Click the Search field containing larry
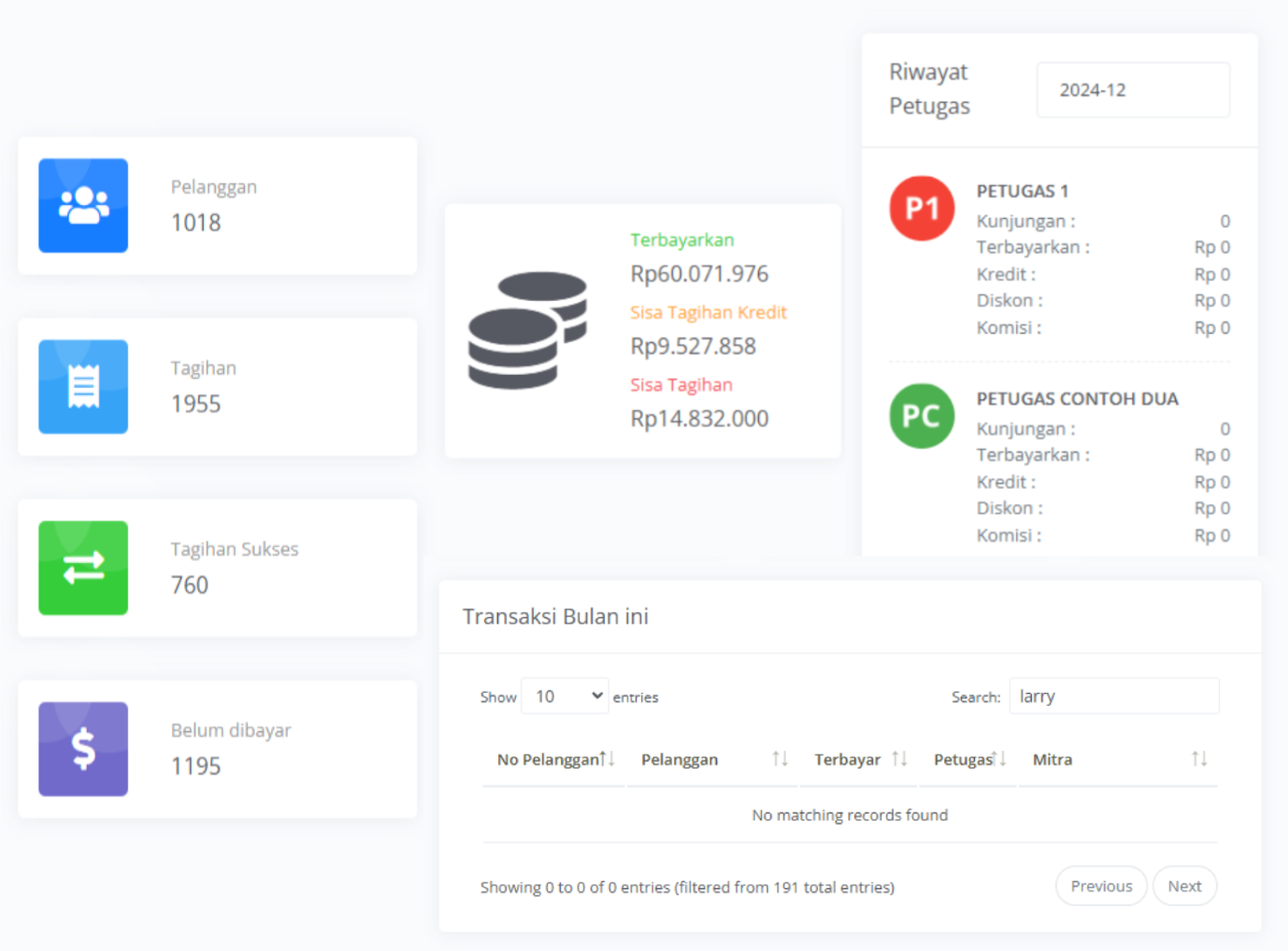 1114,696
